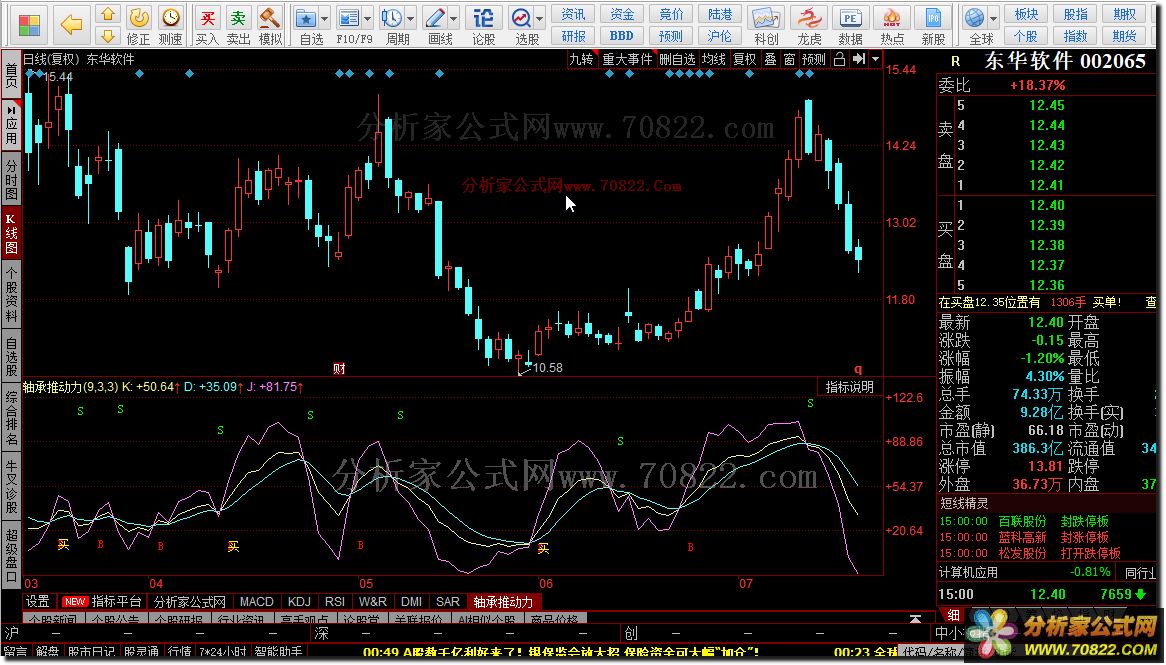Viewport: 1166px width, 665px height.
Task: Toggle 窗 multi-window mode
Action: point(789,59)
